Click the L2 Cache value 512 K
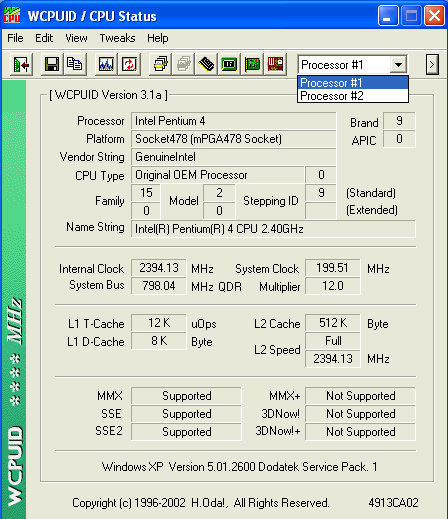Screen dimensions: 448x519 (333, 323)
